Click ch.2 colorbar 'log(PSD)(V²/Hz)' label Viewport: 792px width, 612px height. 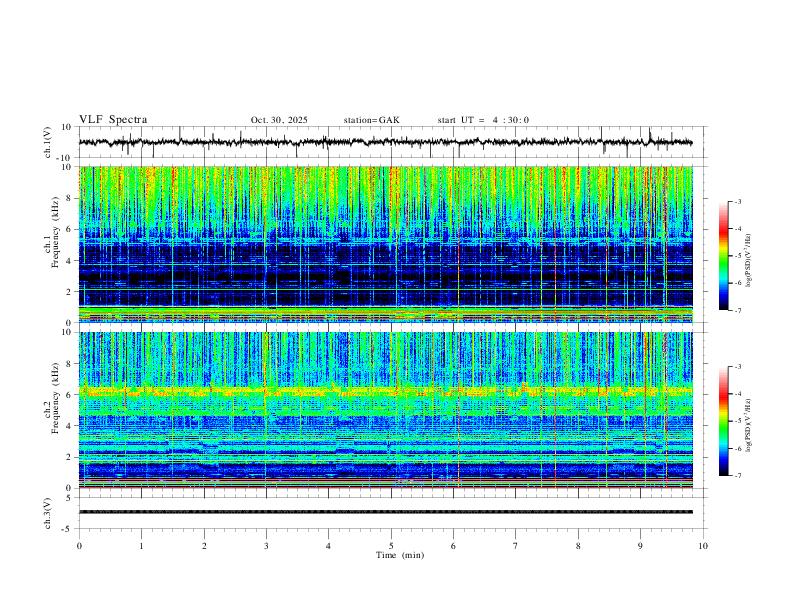(x=748, y=425)
